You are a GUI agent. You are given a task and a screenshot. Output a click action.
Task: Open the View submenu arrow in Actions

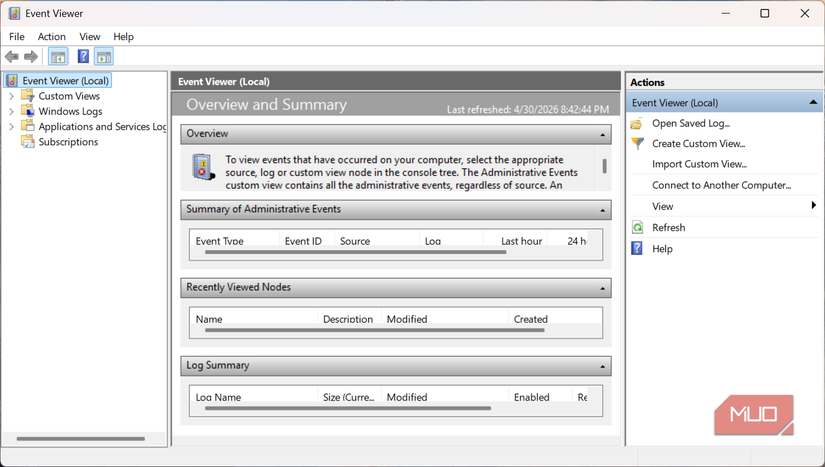tap(813, 206)
